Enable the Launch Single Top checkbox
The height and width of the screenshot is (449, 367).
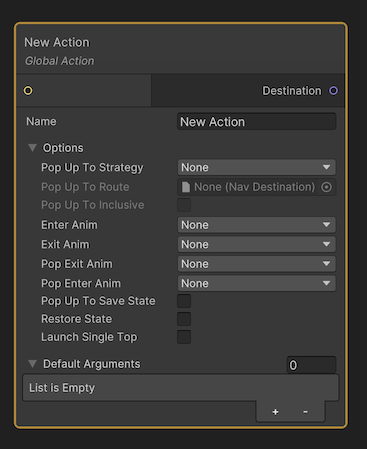[184, 337]
